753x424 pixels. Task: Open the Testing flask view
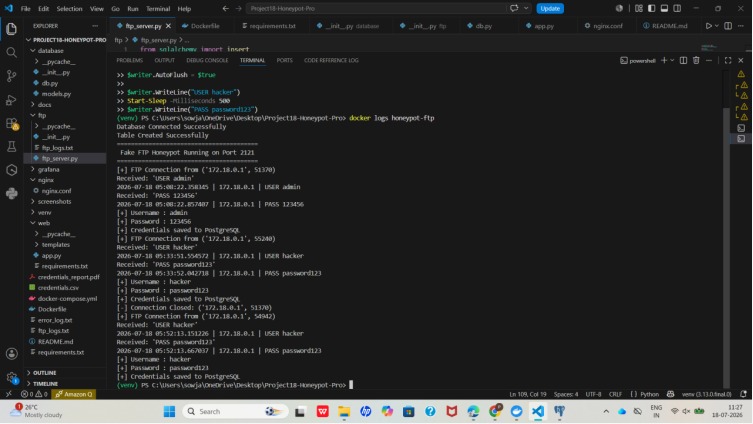tap(12, 146)
